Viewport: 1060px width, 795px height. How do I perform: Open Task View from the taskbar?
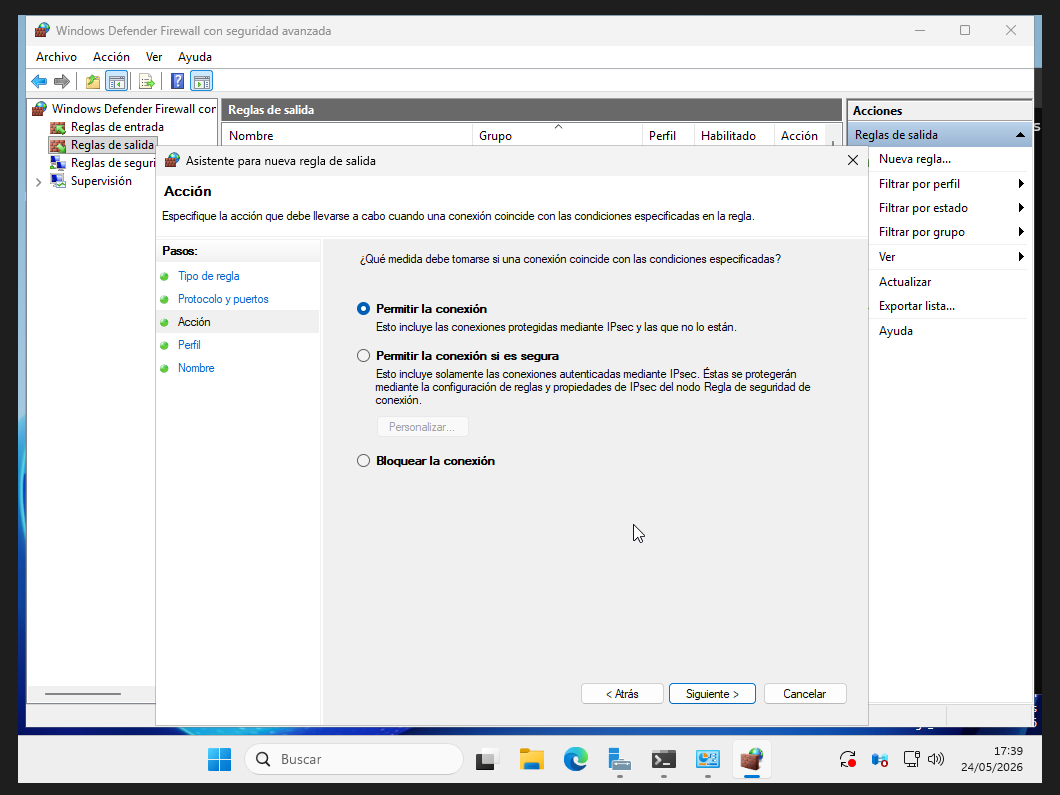(487, 760)
